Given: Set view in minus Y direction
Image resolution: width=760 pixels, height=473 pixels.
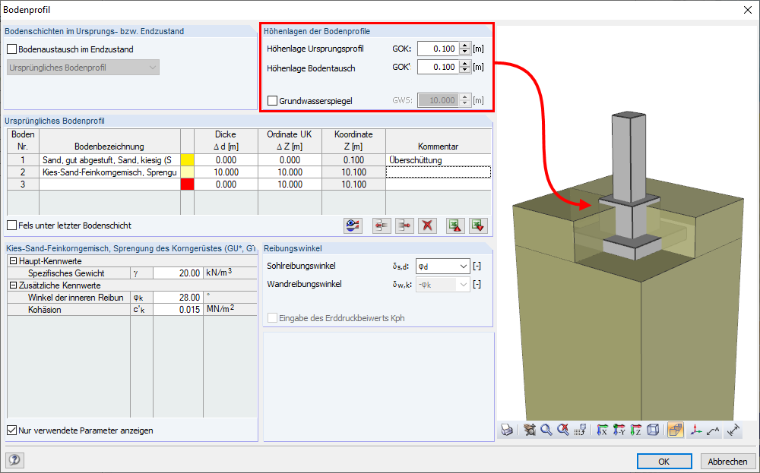Looking at the screenshot, I should [619, 429].
